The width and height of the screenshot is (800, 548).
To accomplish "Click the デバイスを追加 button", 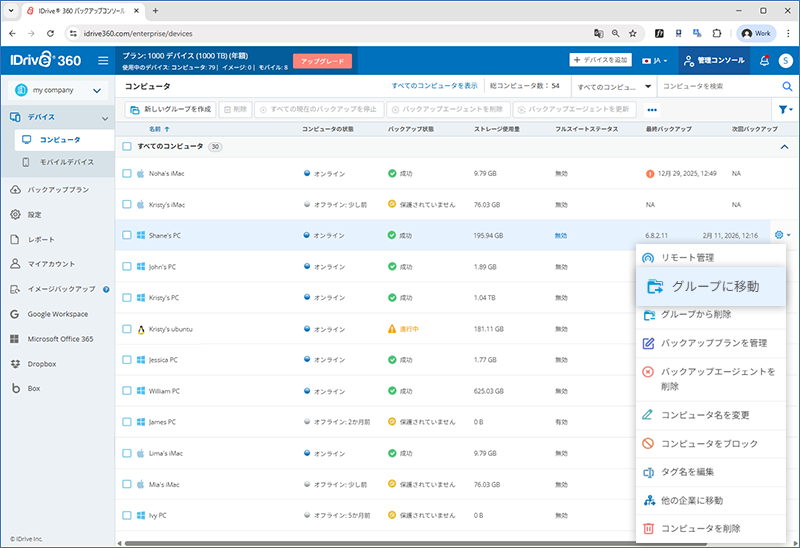I will [x=600, y=60].
